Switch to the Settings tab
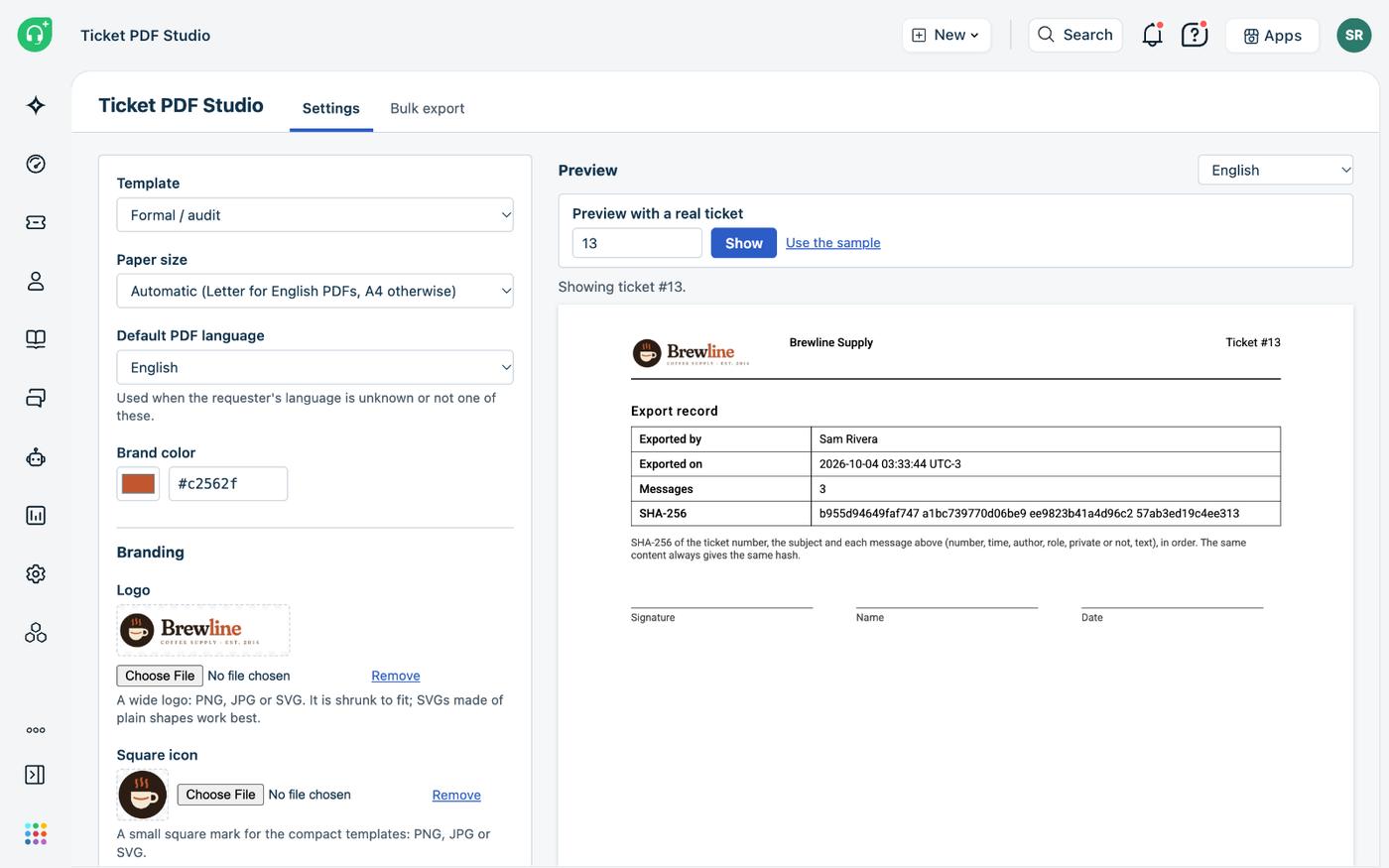1389x868 pixels. (331, 108)
